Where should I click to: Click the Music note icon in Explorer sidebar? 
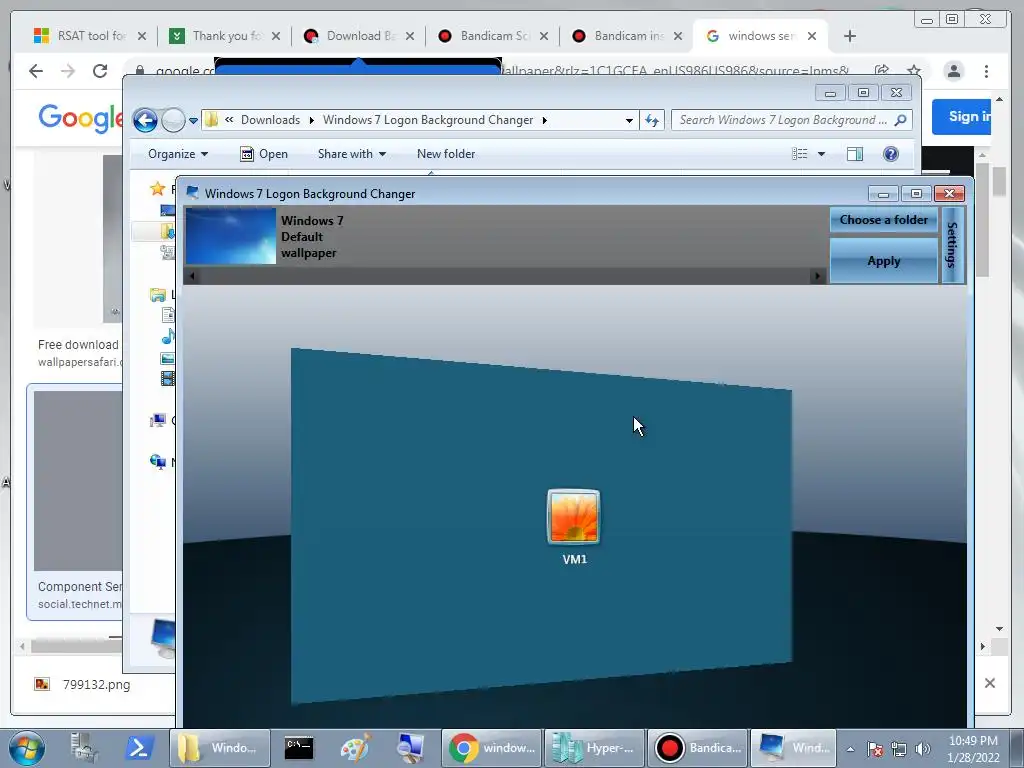[x=168, y=336]
